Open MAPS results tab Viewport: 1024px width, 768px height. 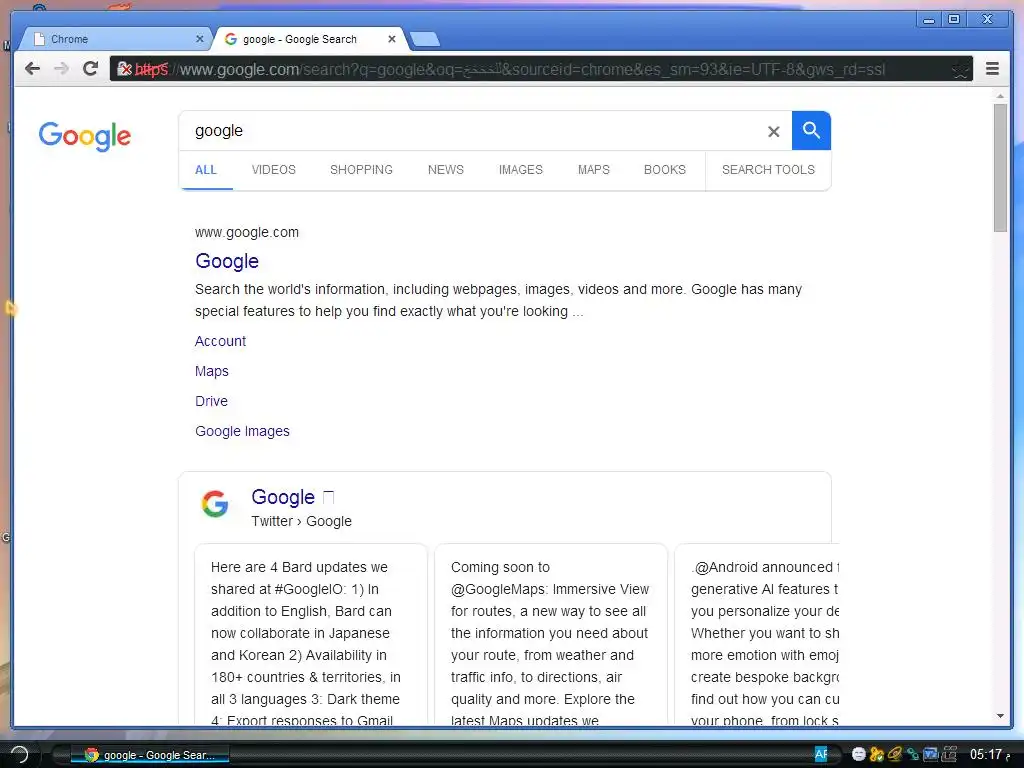point(594,170)
